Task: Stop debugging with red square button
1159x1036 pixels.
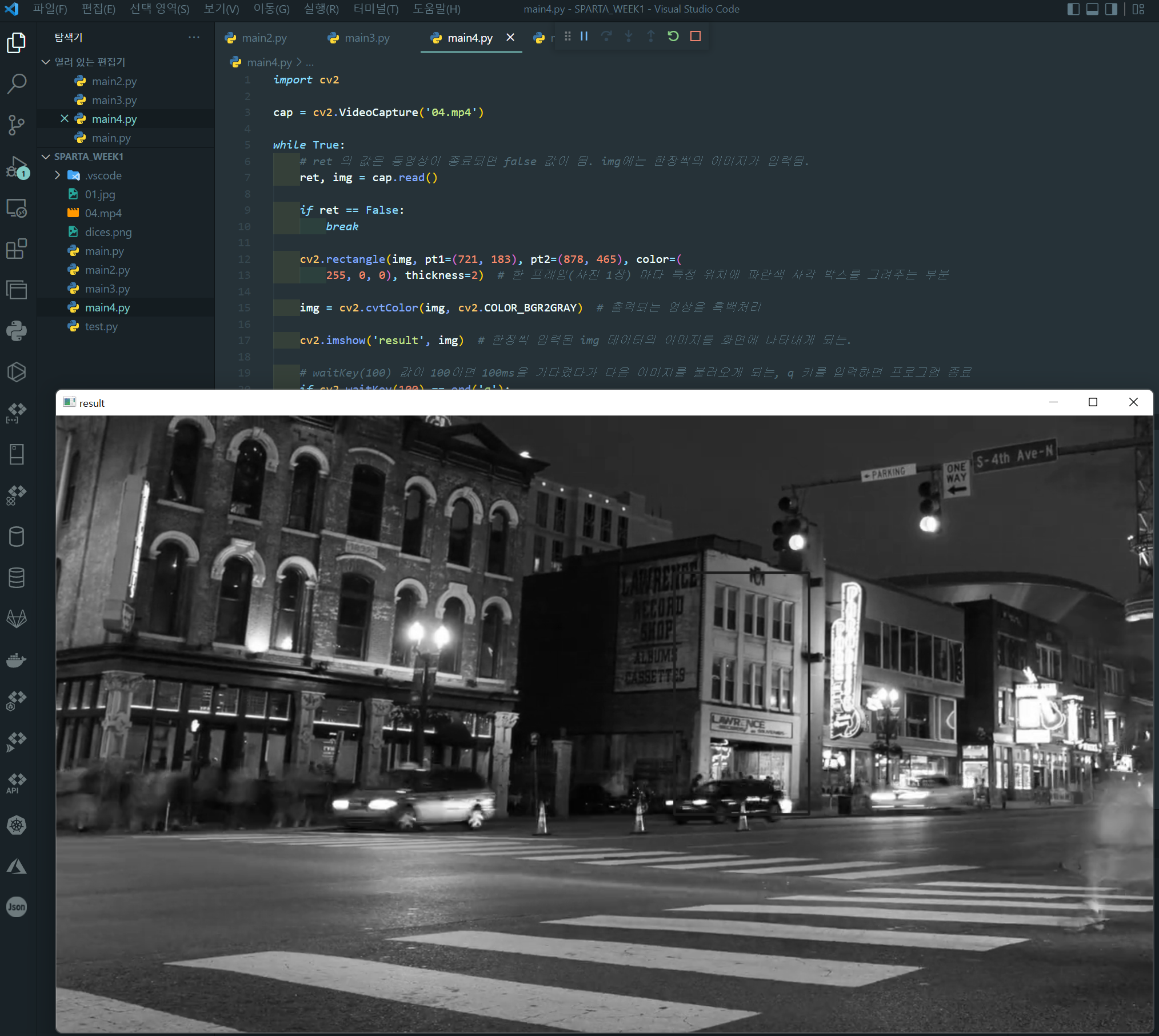Action: pyautogui.click(x=696, y=37)
